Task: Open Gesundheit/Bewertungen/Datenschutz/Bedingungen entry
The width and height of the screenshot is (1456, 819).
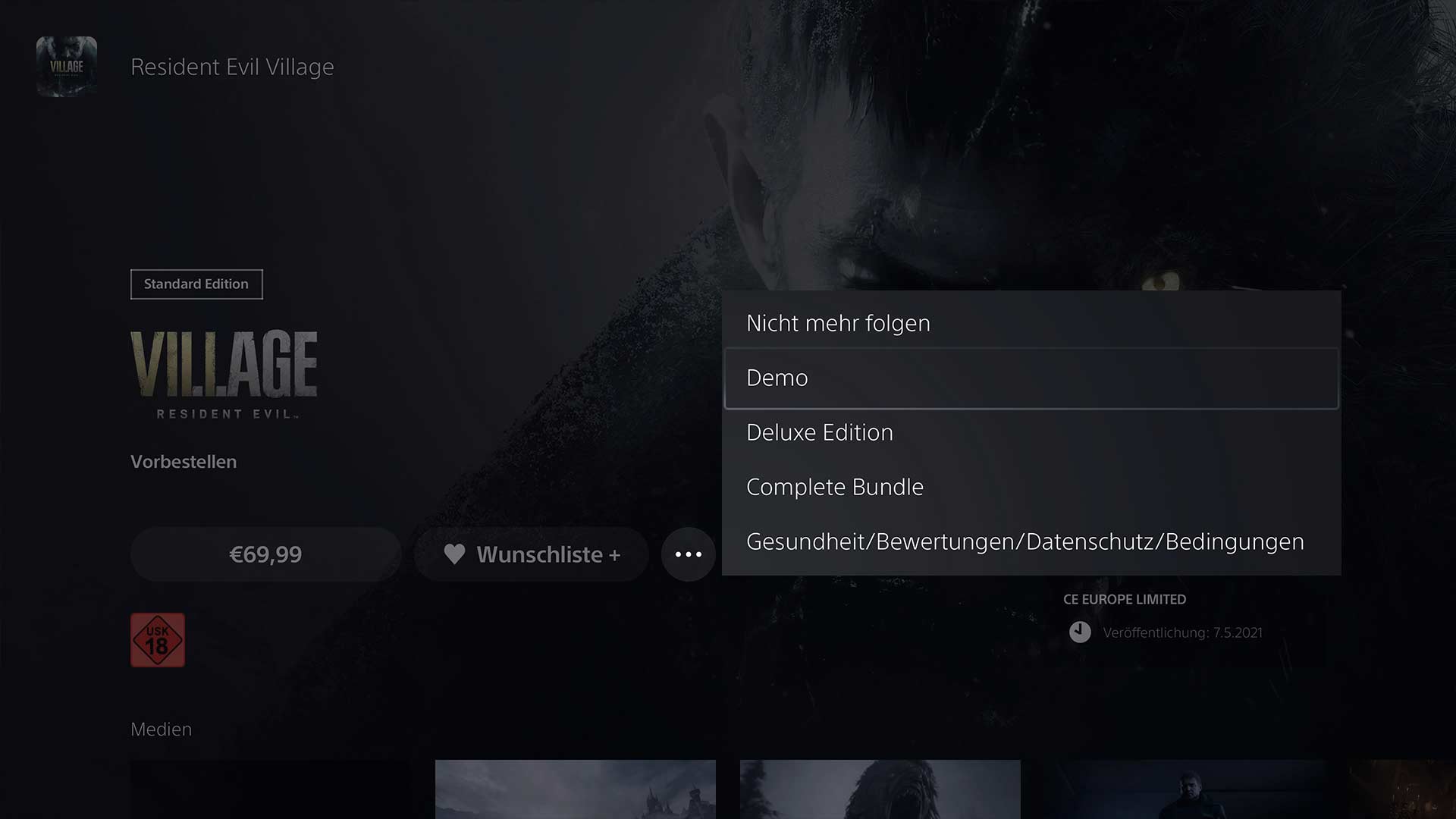Action: (x=1025, y=541)
